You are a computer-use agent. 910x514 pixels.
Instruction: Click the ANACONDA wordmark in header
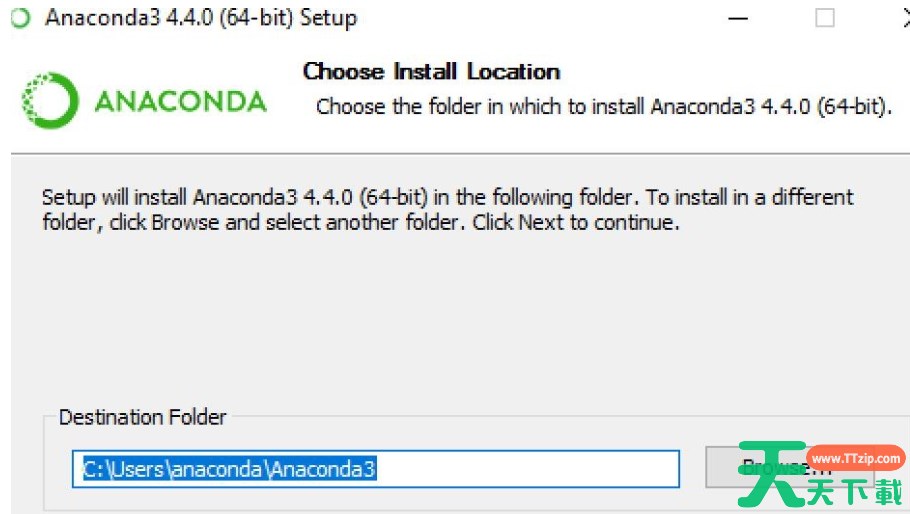click(180, 101)
